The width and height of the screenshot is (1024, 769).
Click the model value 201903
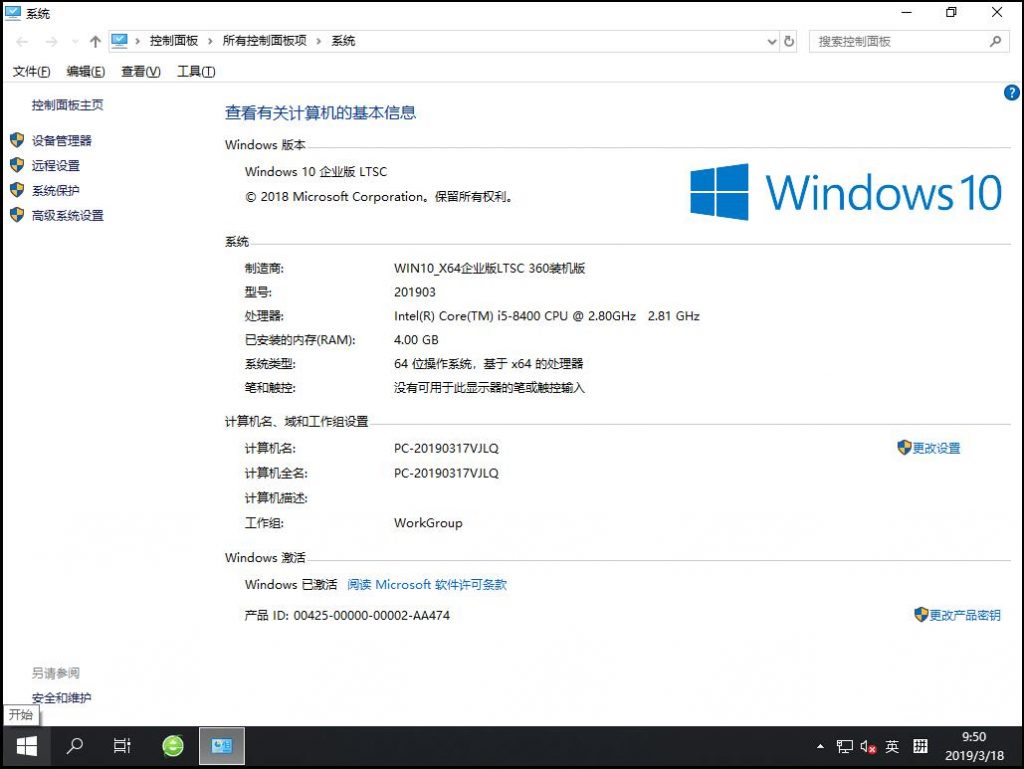[x=415, y=292]
